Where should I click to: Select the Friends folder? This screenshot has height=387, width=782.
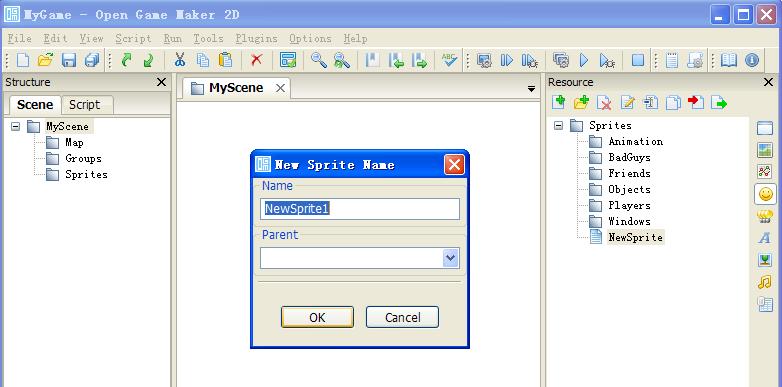point(629,174)
